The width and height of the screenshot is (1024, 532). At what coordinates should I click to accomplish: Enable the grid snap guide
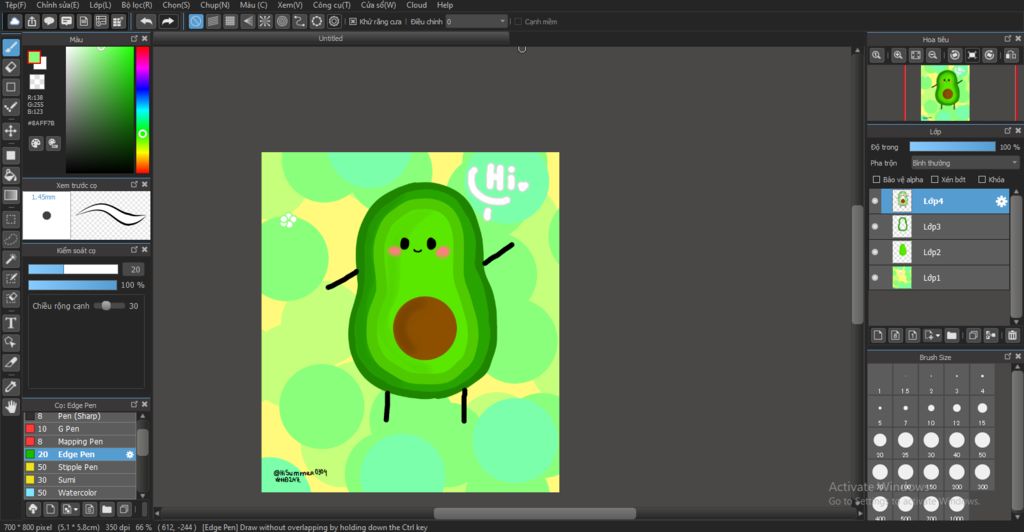click(230, 22)
